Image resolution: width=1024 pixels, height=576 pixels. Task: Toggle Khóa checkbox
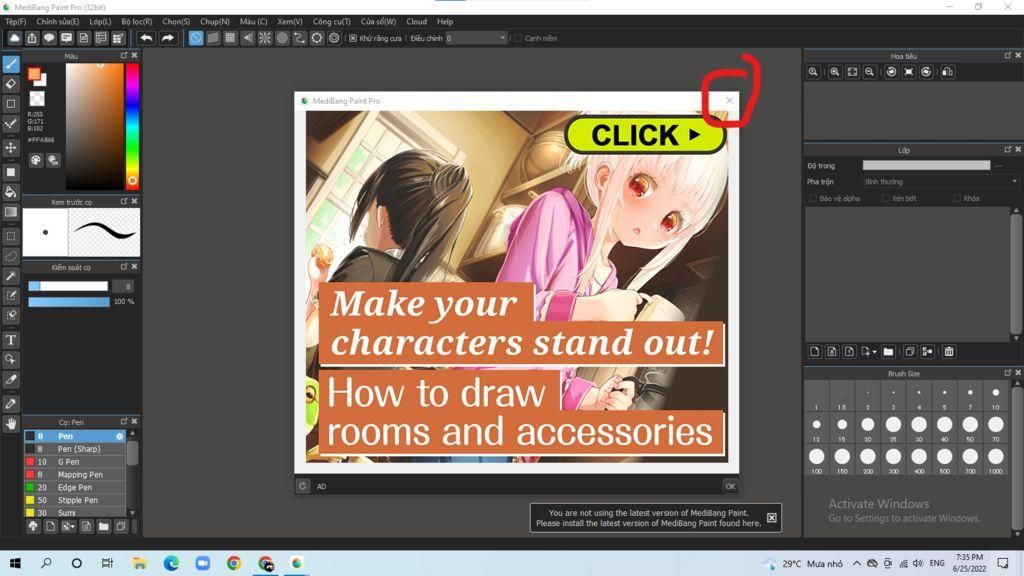tap(957, 198)
